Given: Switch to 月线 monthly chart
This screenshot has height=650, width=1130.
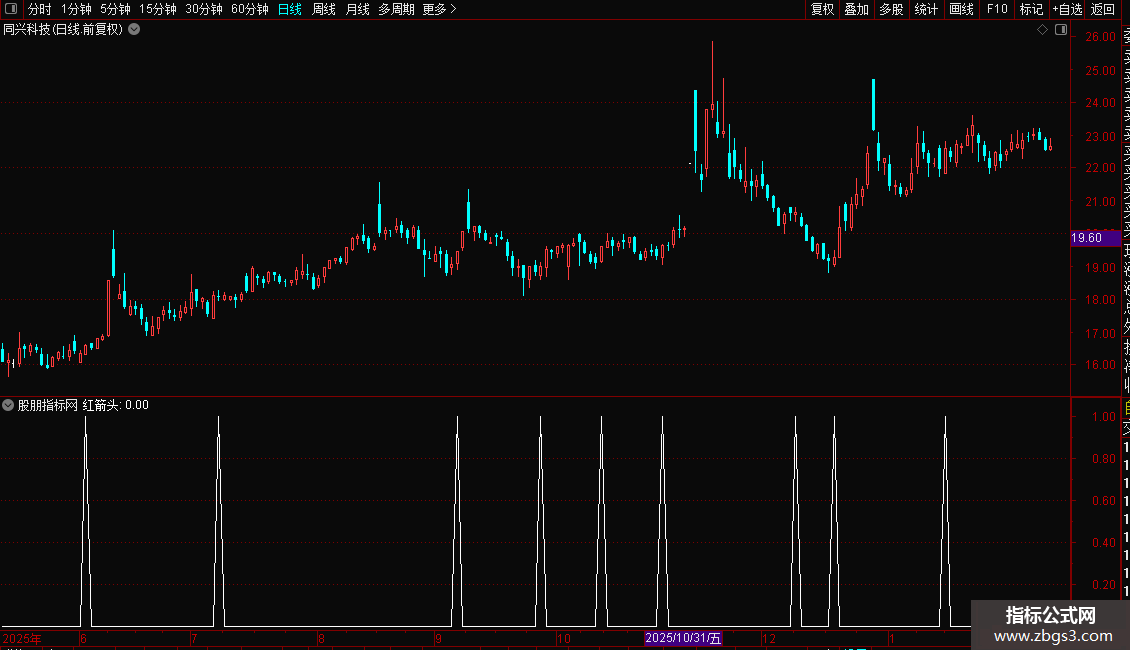Looking at the screenshot, I should (357, 9).
